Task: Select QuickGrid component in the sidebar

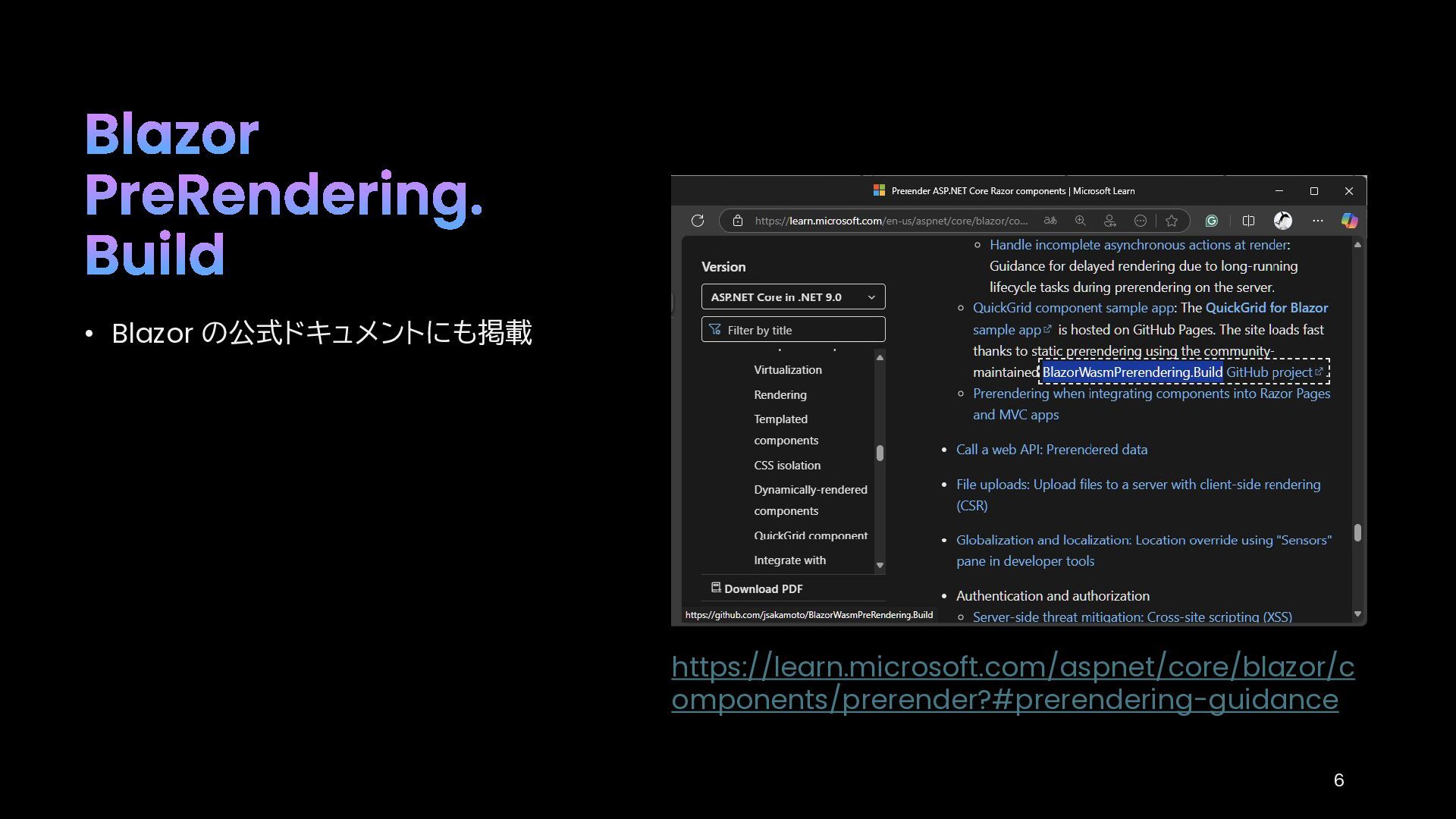Action: (x=811, y=535)
